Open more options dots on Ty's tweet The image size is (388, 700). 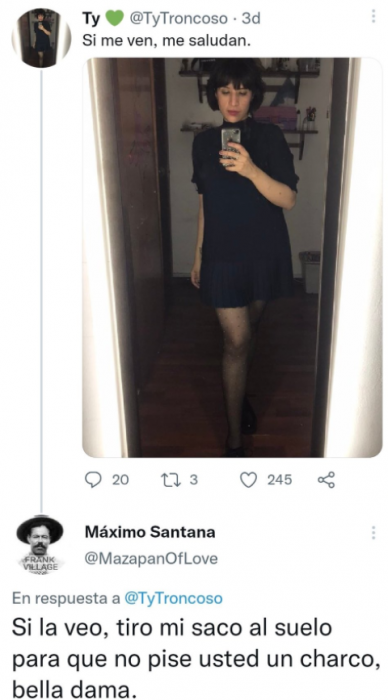click(373, 17)
